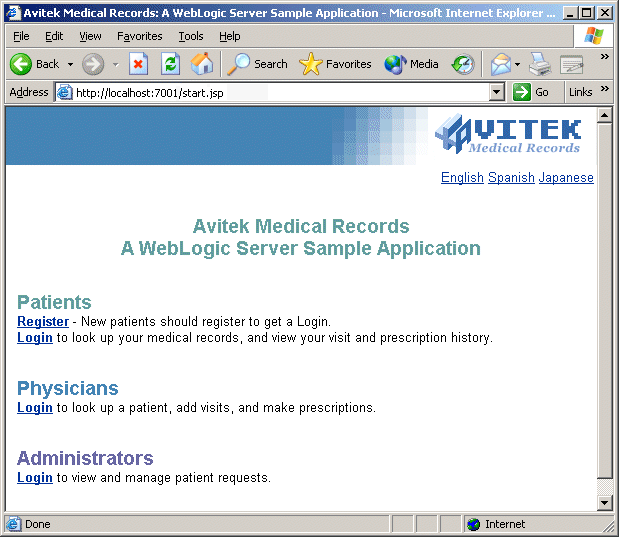Open the Help menu
Image resolution: width=619 pixels, height=537 pixels.
(x=230, y=36)
